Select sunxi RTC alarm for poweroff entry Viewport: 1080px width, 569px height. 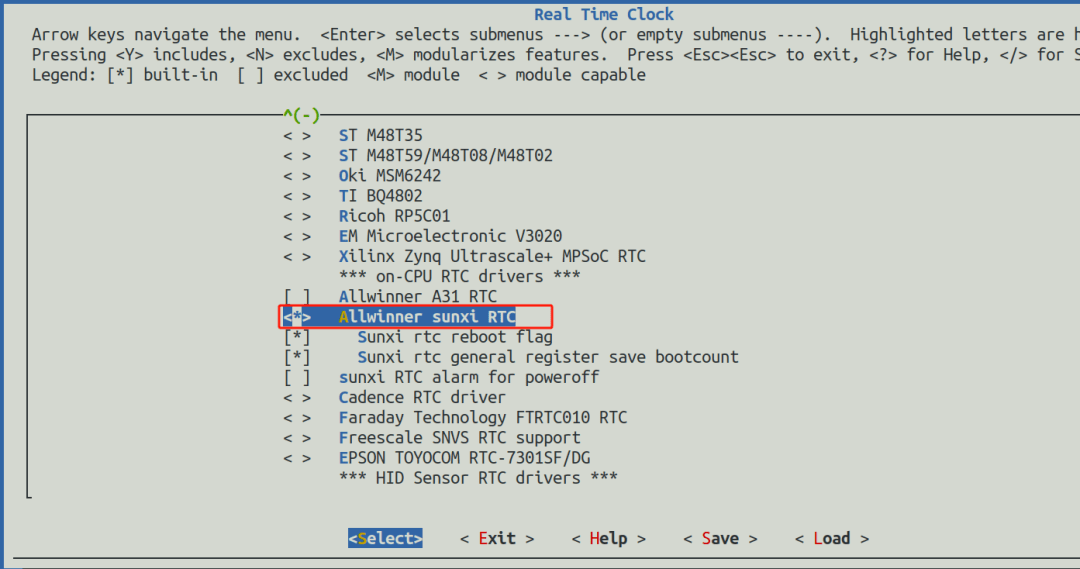coord(469,377)
